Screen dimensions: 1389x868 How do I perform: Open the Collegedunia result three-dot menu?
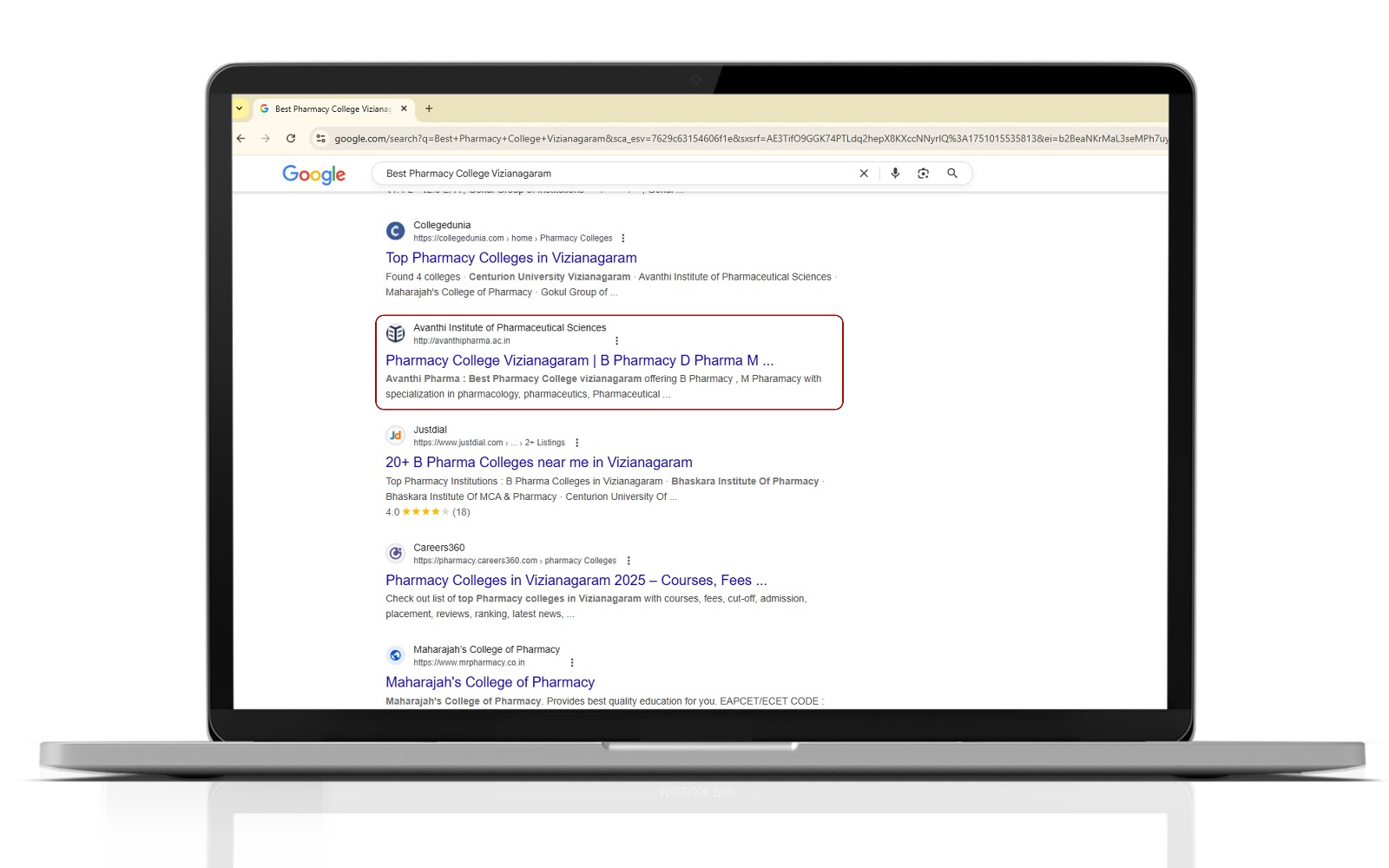[623, 239]
